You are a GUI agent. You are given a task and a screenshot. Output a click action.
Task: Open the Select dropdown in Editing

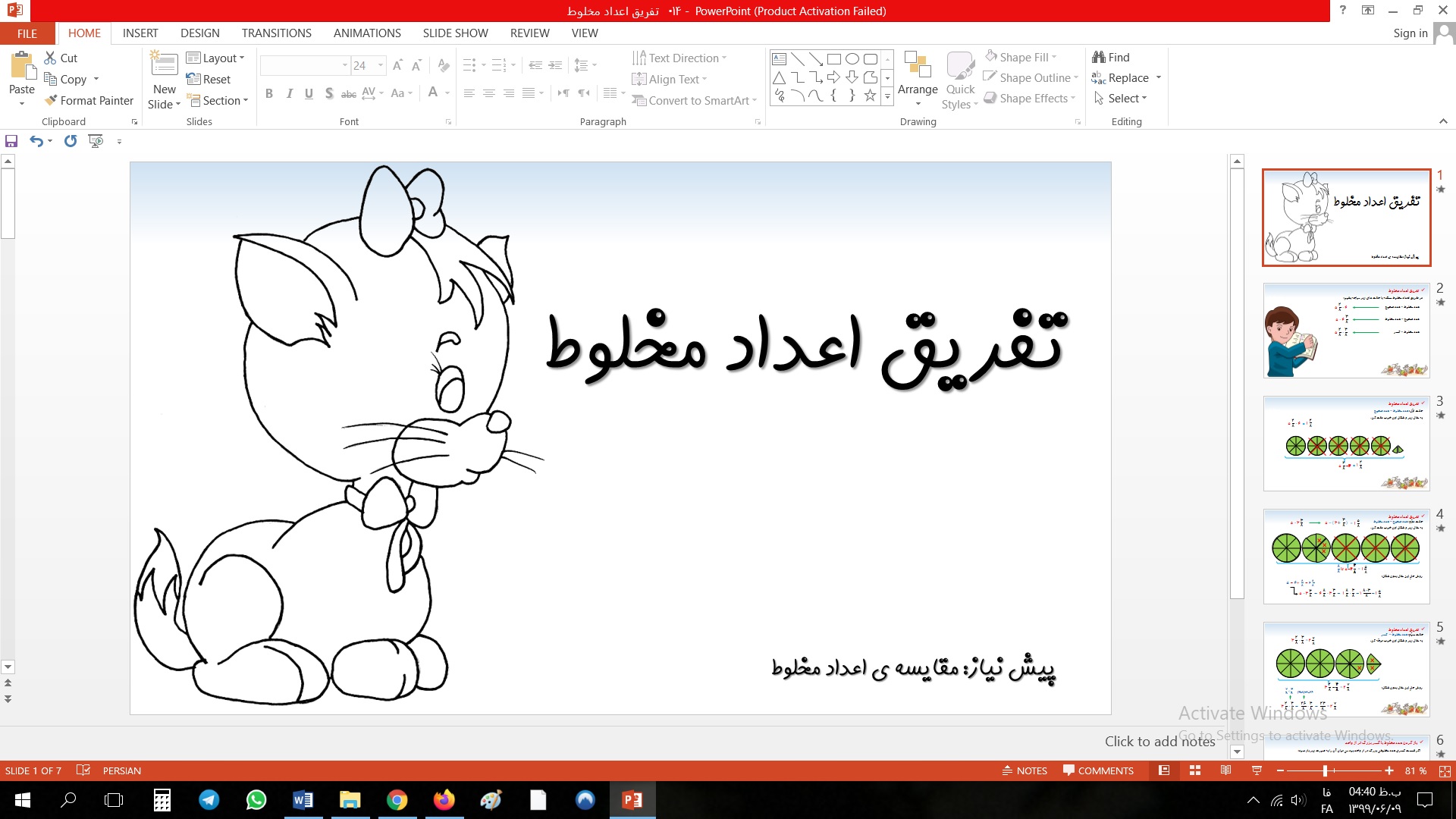[x=1126, y=99]
